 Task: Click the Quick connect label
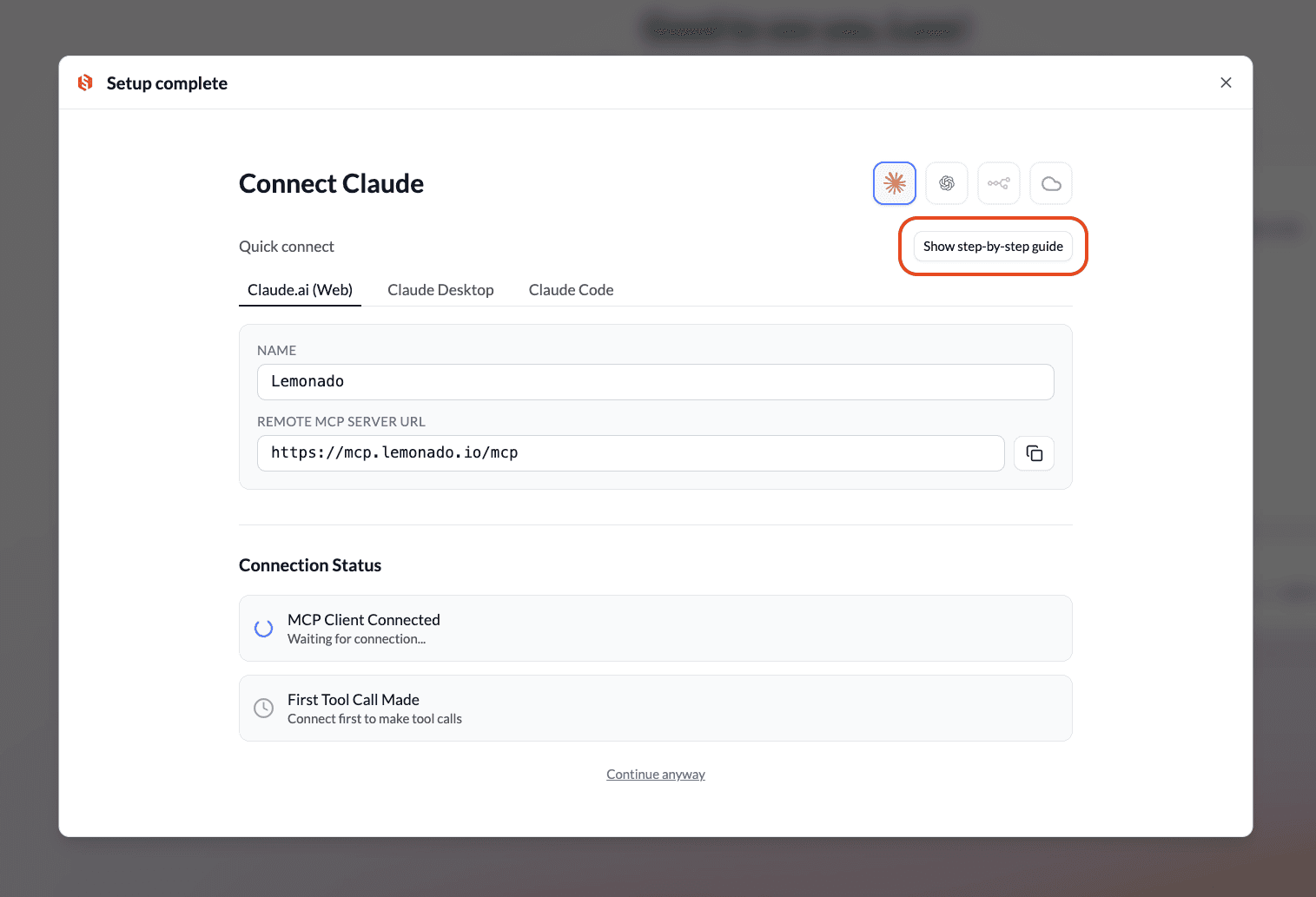[x=287, y=247]
